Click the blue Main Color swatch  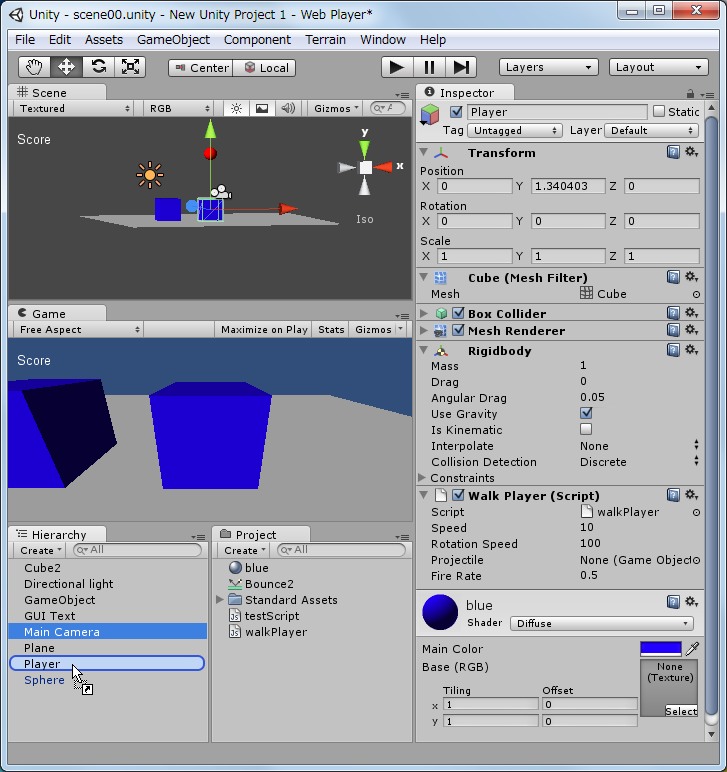click(660, 649)
